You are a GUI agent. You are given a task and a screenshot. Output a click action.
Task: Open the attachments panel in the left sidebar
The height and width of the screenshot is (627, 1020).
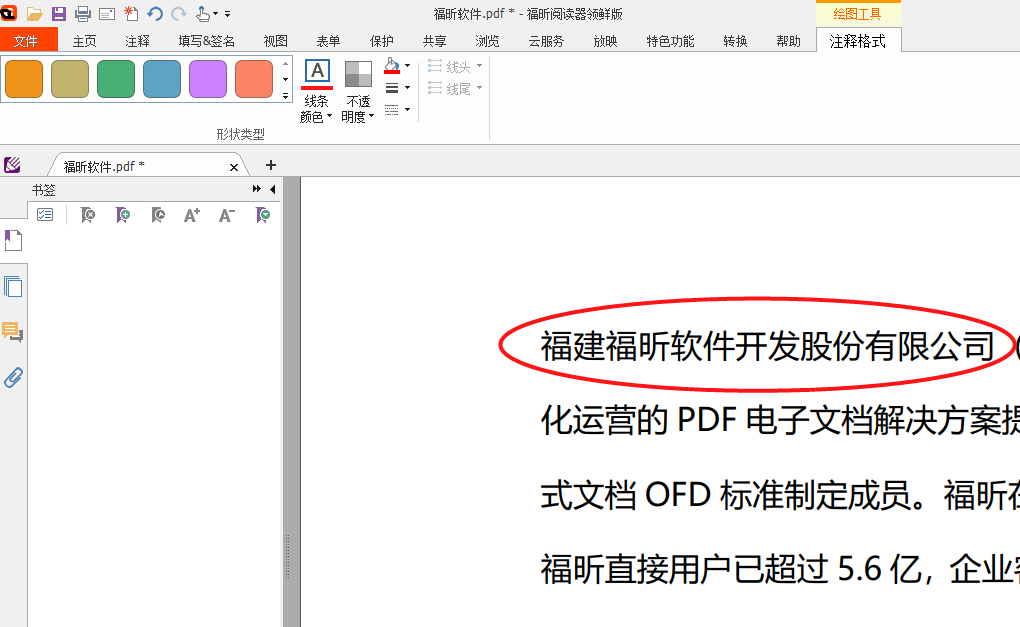point(14,378)
